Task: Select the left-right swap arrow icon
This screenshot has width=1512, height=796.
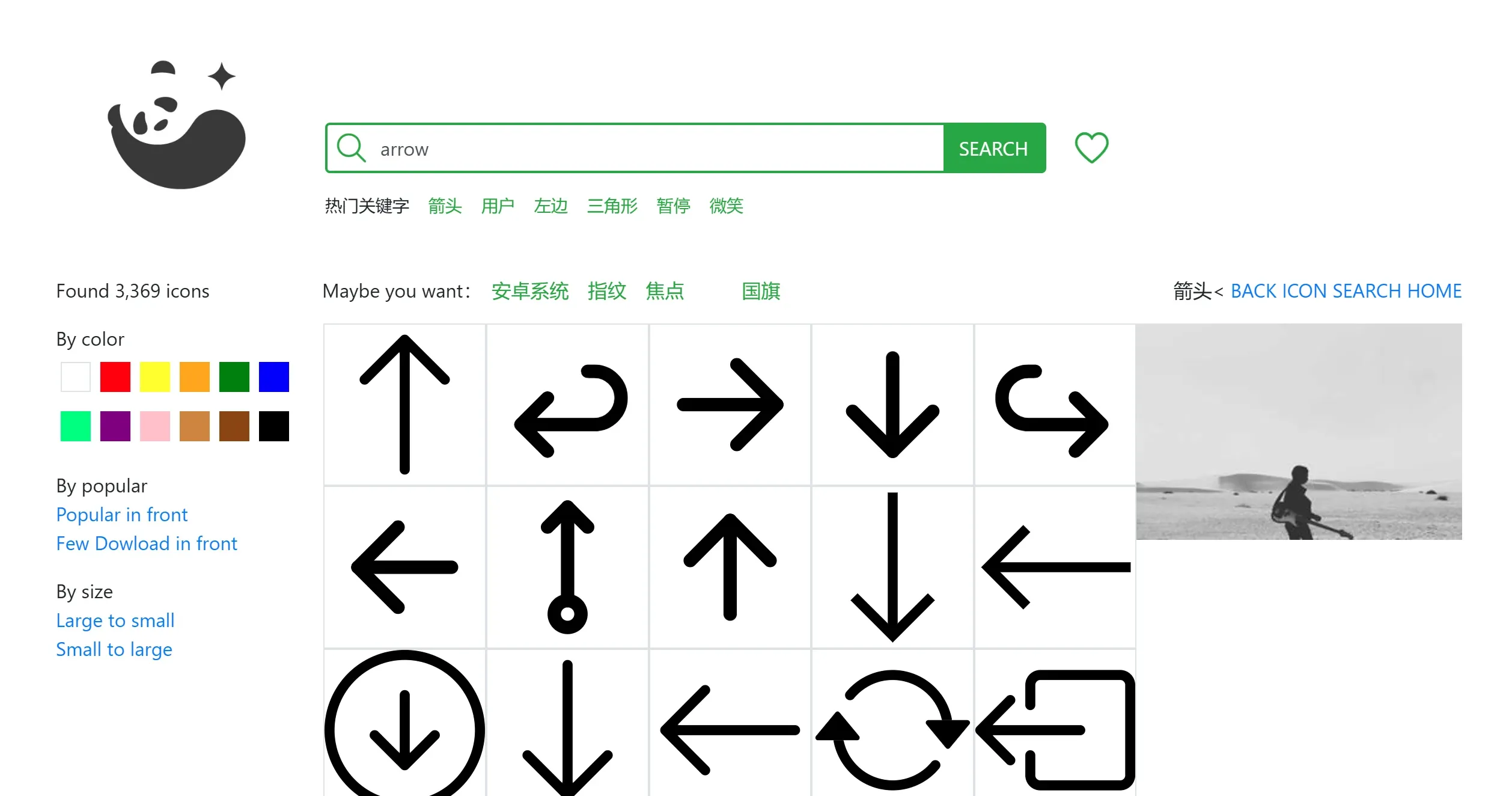Action: click(x=566, y=404)
